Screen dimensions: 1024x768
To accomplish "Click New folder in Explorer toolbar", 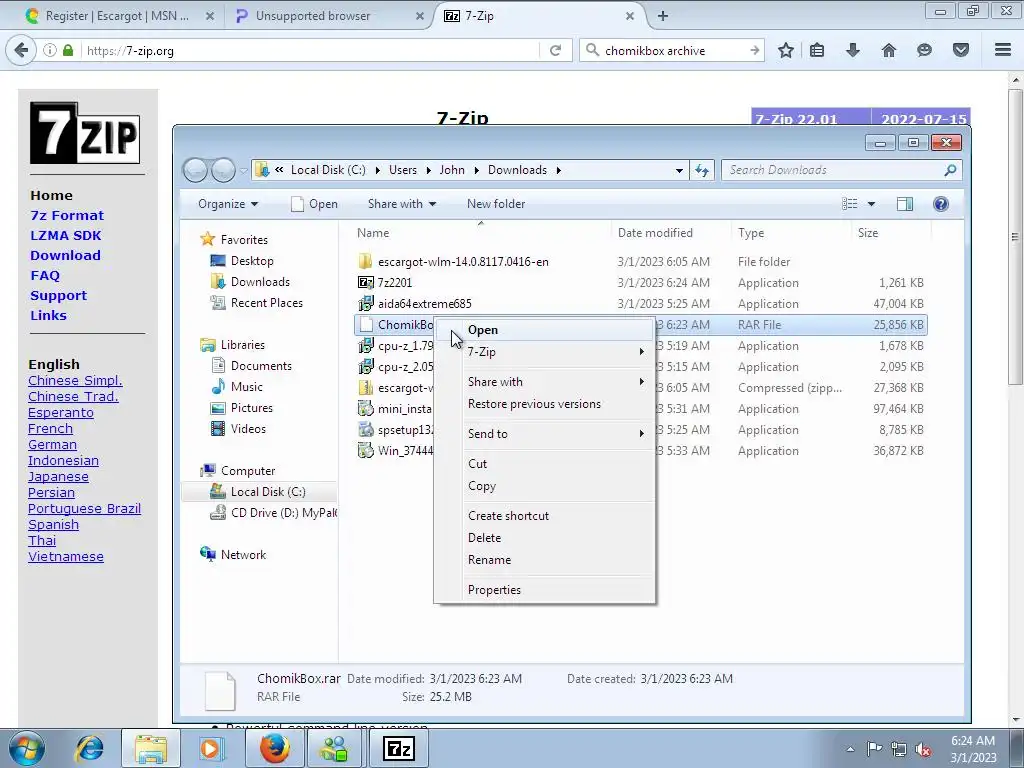I will coord(496,204).
